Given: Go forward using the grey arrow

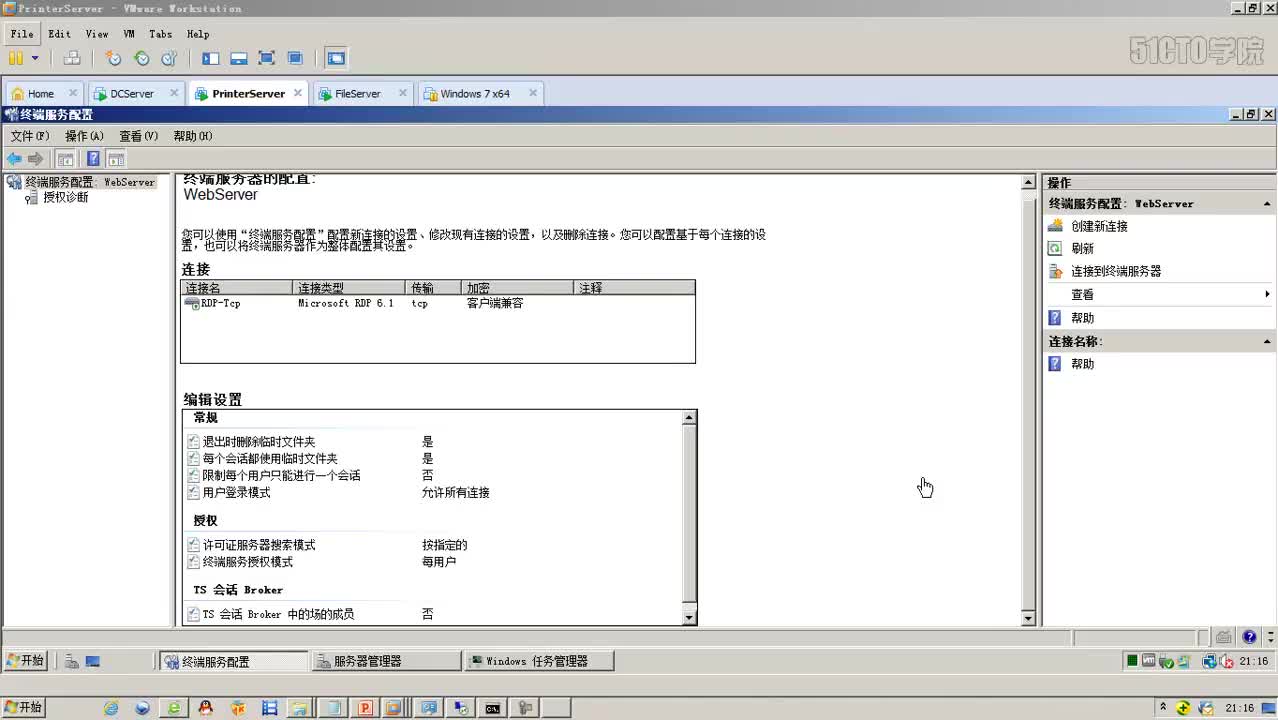Looking at the screenshot, I should tap(36, 159).
